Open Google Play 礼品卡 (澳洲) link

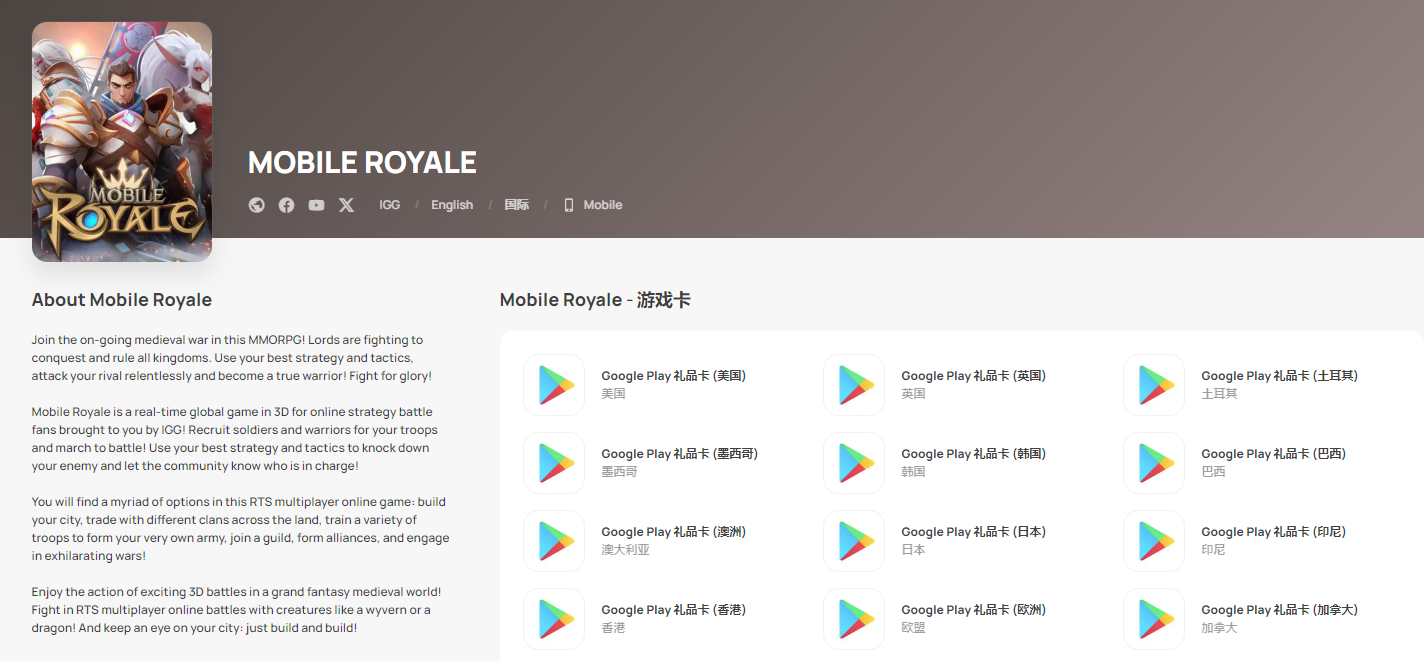(674, 532)
